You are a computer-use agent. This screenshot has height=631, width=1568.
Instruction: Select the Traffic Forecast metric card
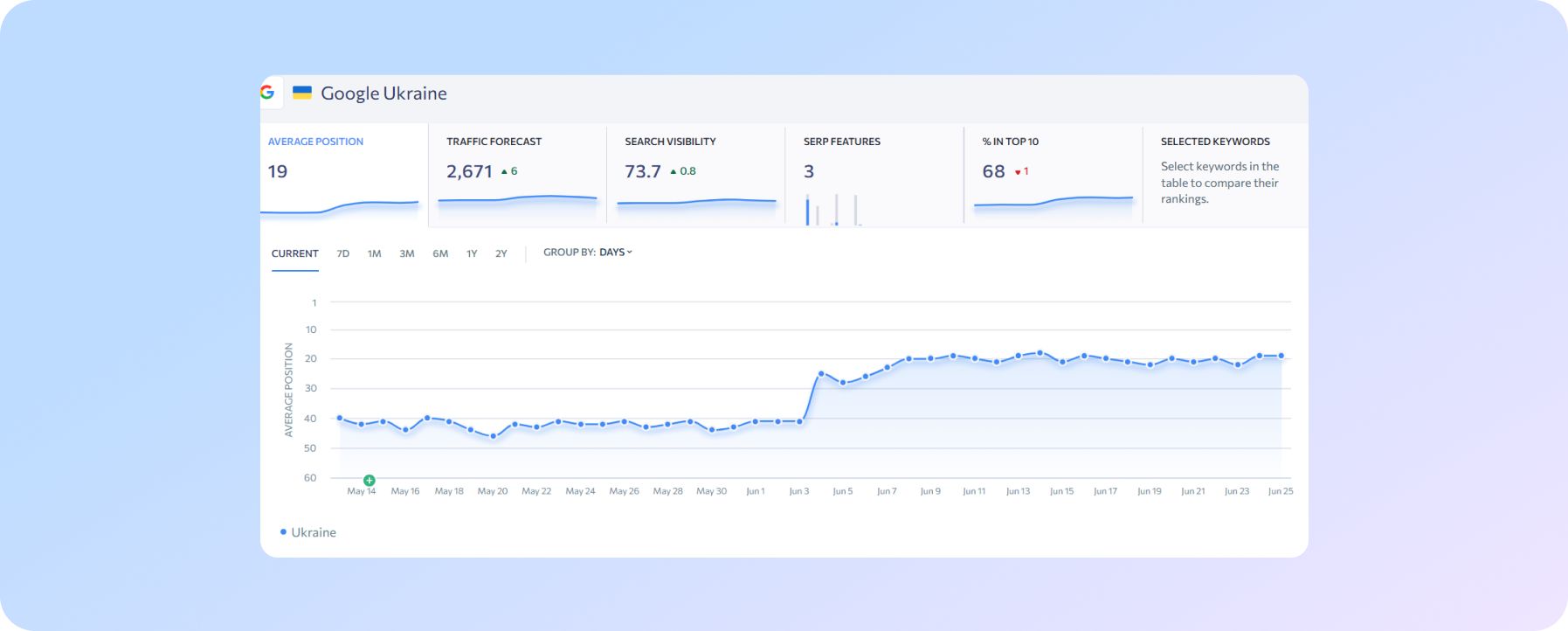[x=517, y=175]
